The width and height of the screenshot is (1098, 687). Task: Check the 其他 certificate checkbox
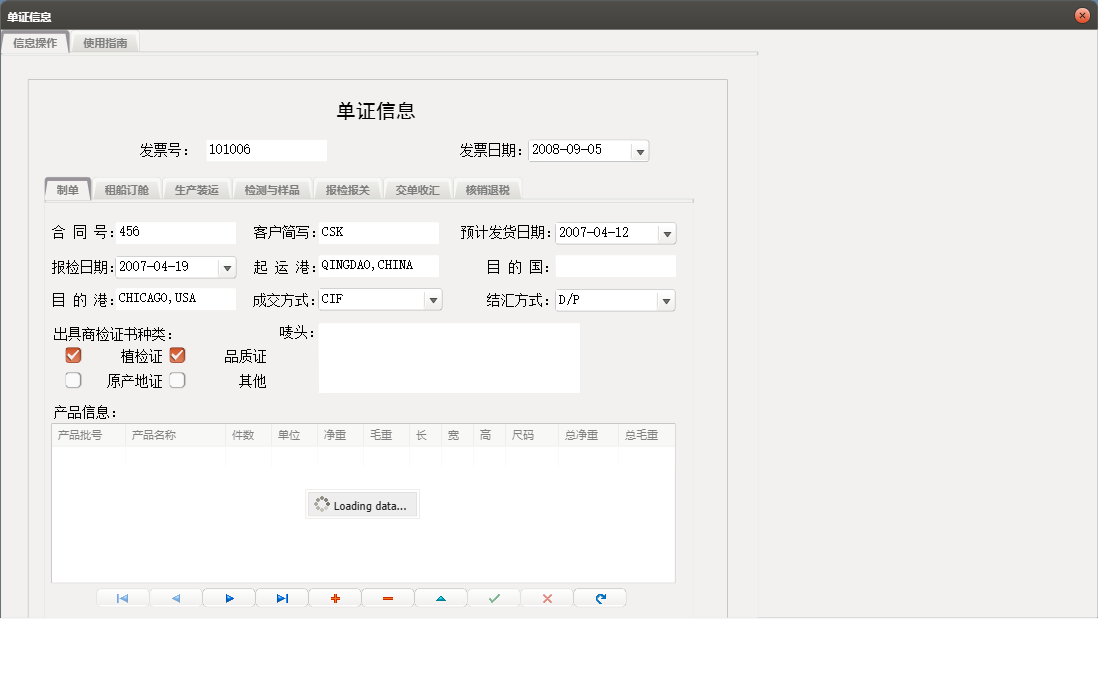(x=176, y=379)
